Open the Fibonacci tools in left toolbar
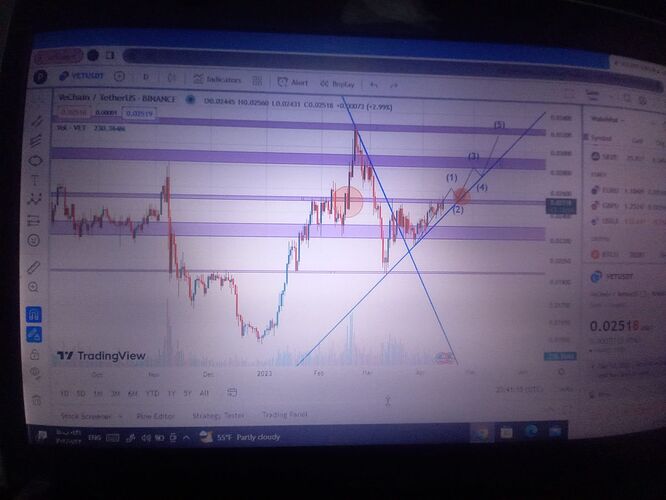Image resolution: width=666 pixels, height=500 pixels. (x=37, y=140)
